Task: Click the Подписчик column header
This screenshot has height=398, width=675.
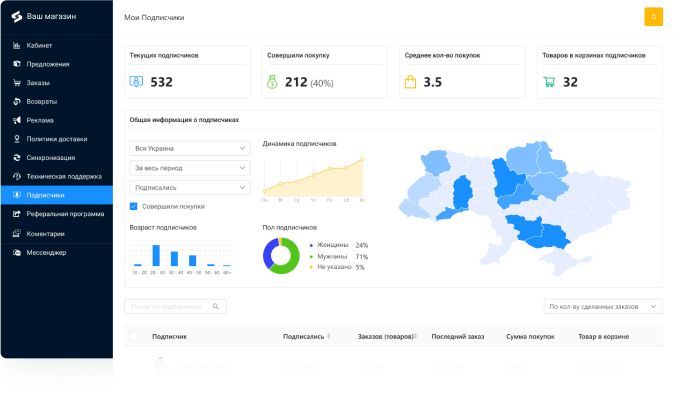Action: pyautogui.click(x=170, y=336)
